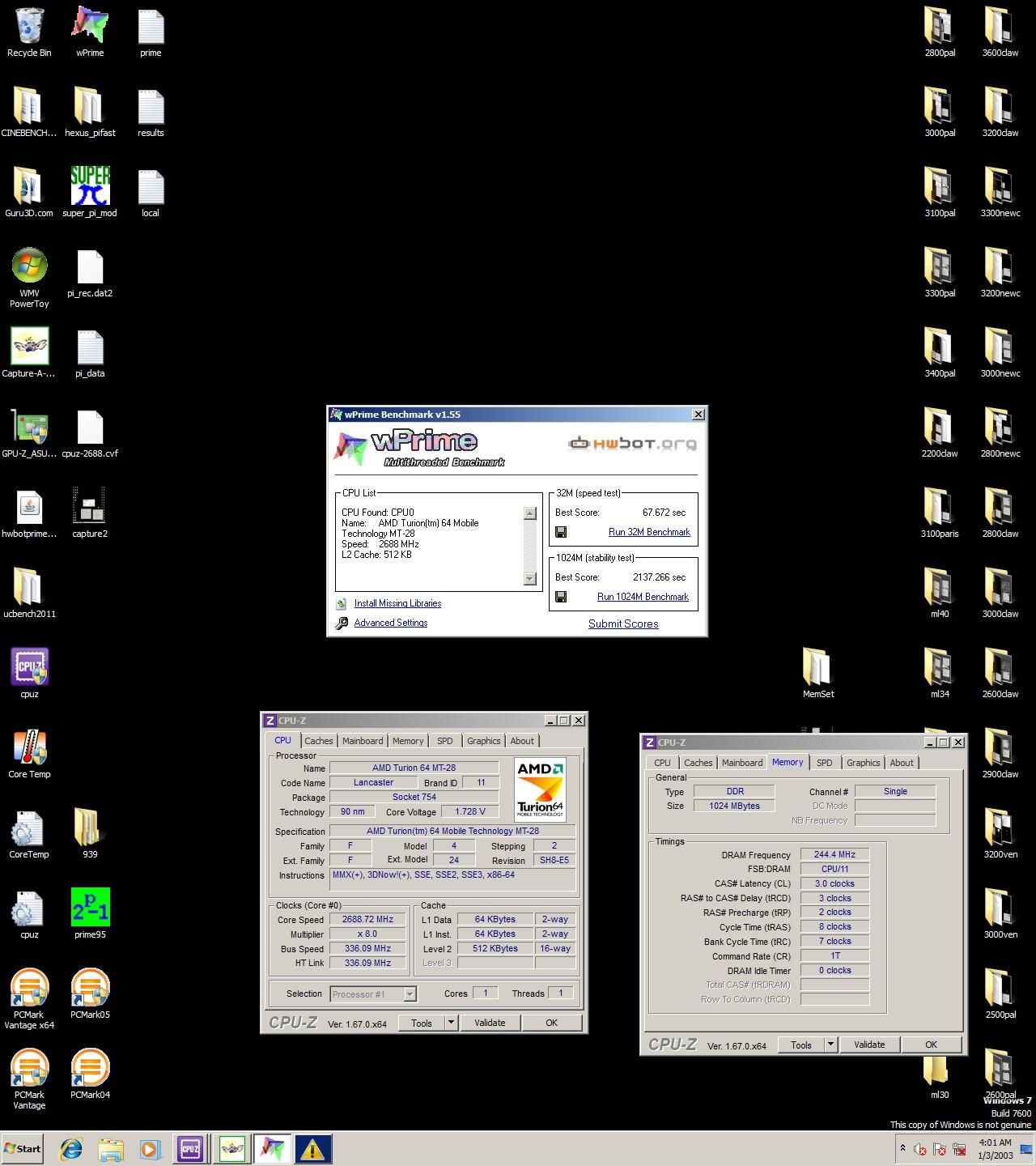Screen dimensions: 1036x1166
Task: Click scroll down arrow in wPrime CPU List
Action: pyautogui.click(x=530, y=578)
